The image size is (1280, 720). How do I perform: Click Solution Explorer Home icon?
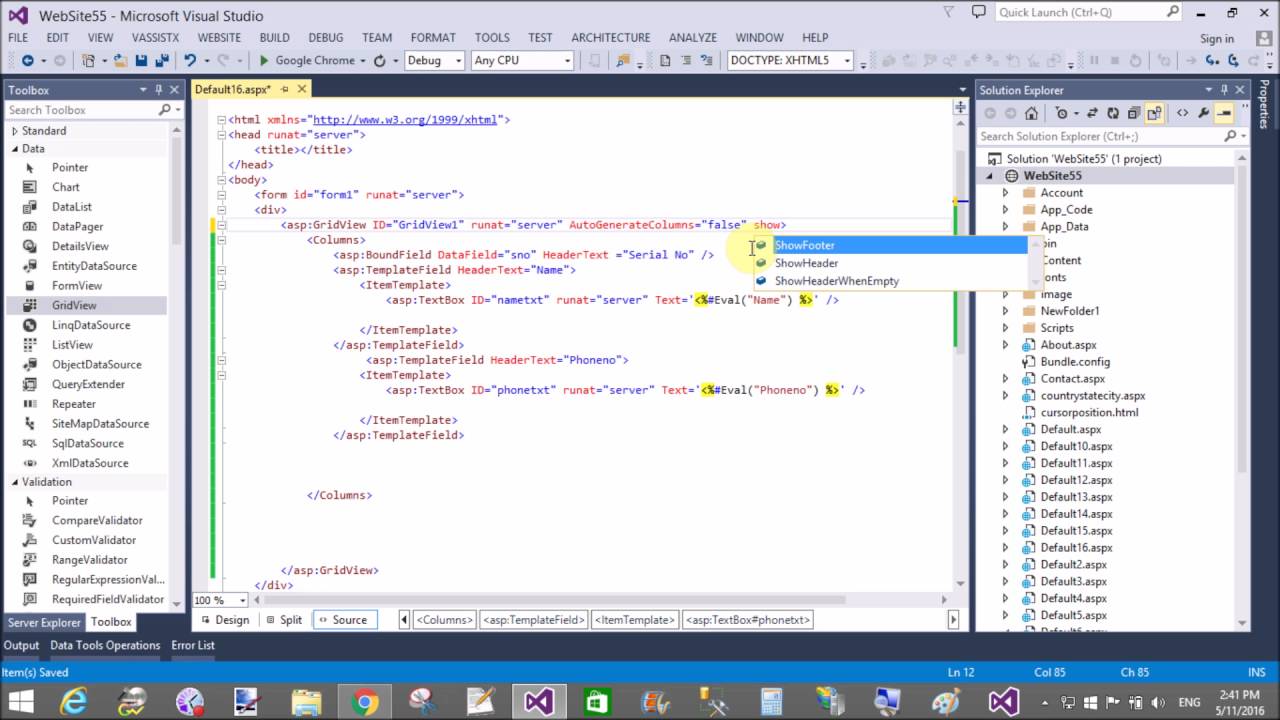coord(1031,113)
